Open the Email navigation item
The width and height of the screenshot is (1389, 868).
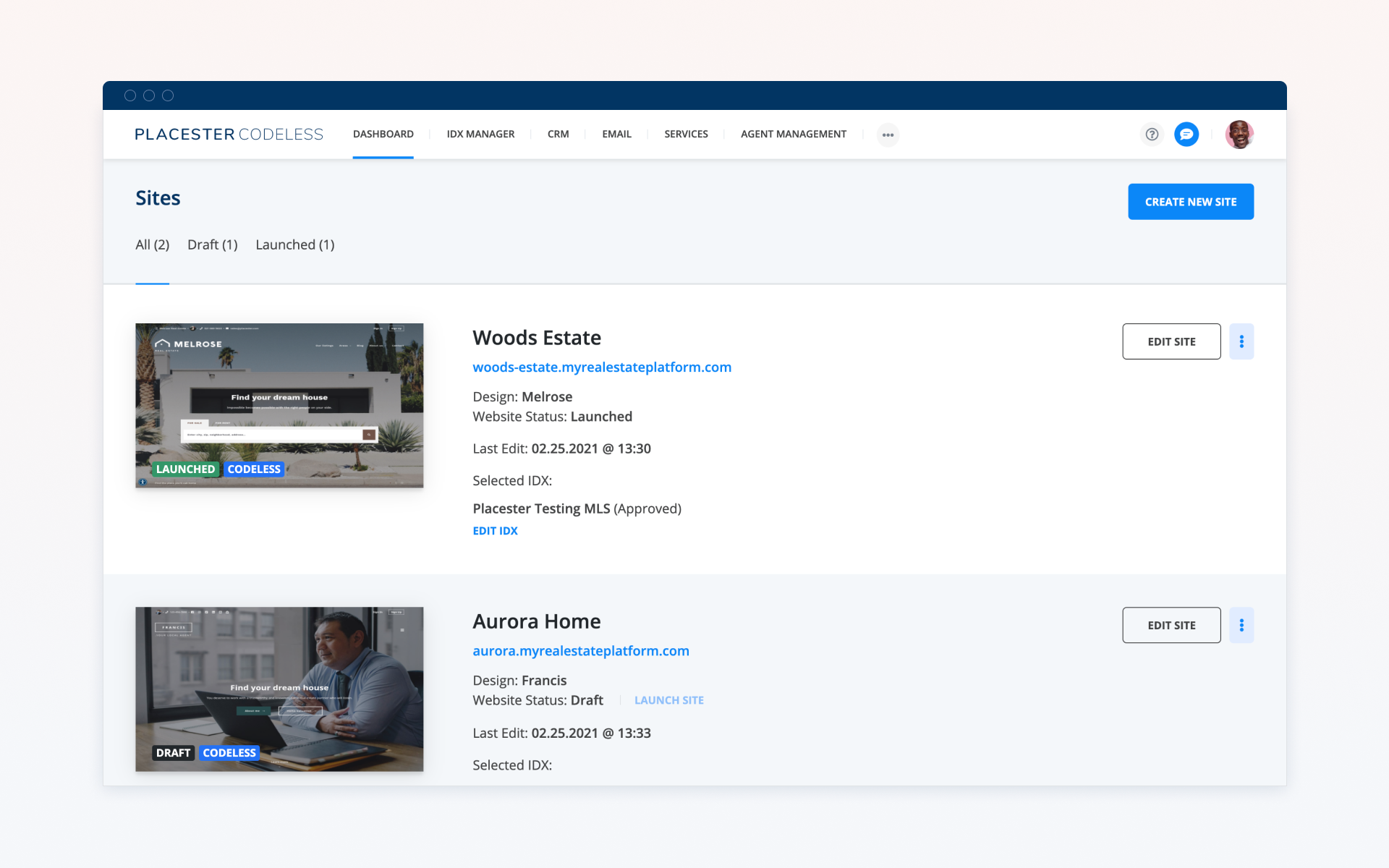tap(616, 135)
